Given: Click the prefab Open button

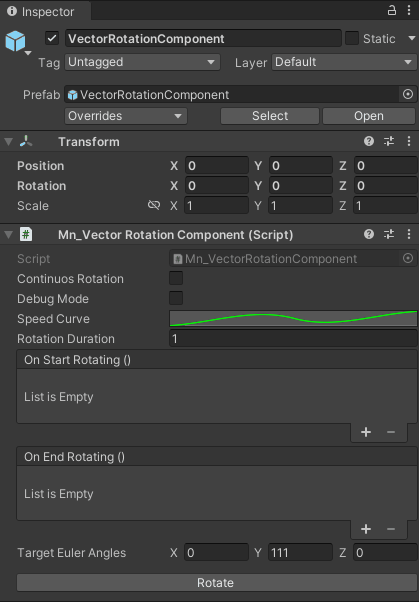Looking at the screenshot, I should 369,116.
